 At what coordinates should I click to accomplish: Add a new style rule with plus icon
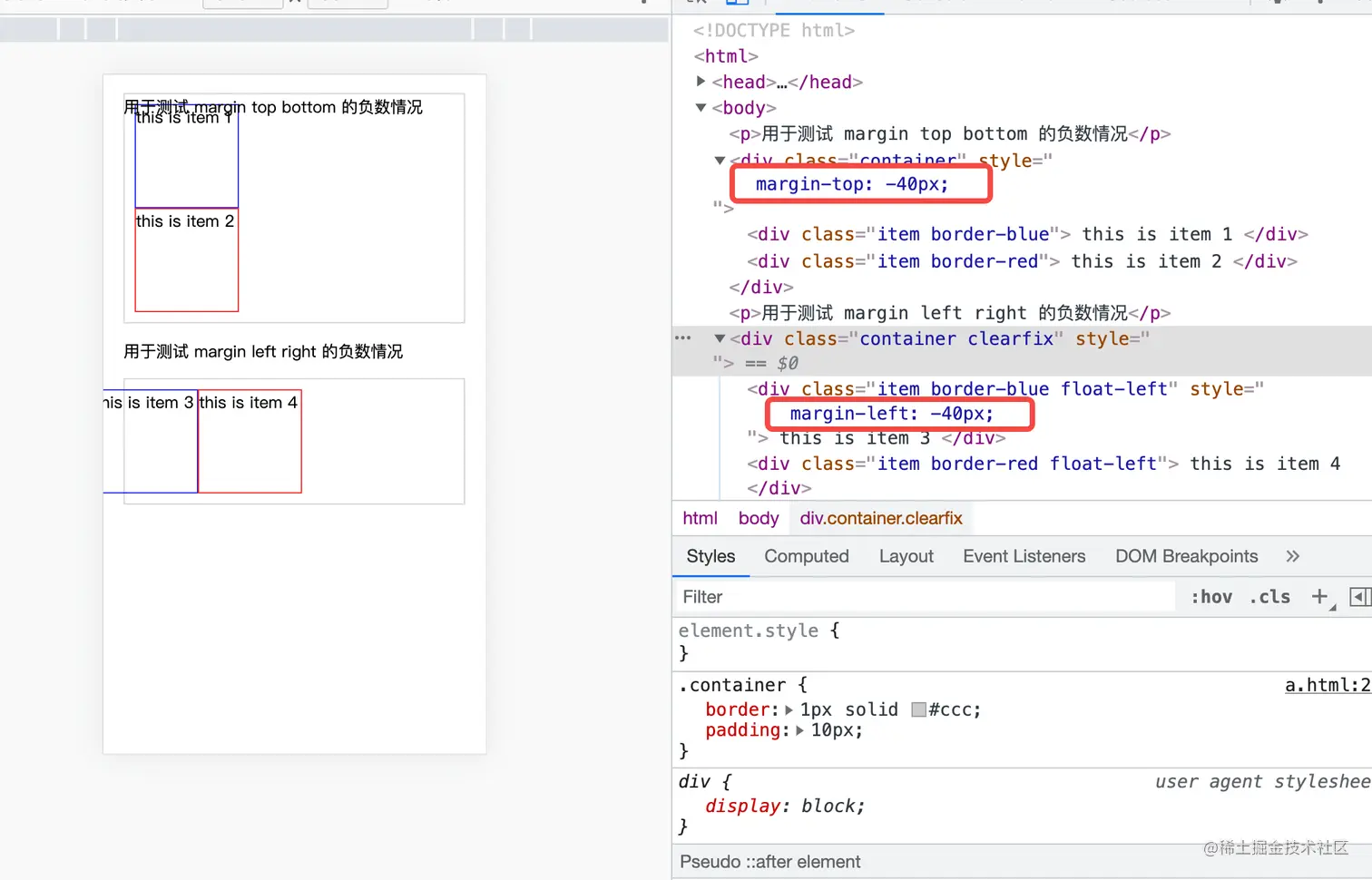(1319, 596)
